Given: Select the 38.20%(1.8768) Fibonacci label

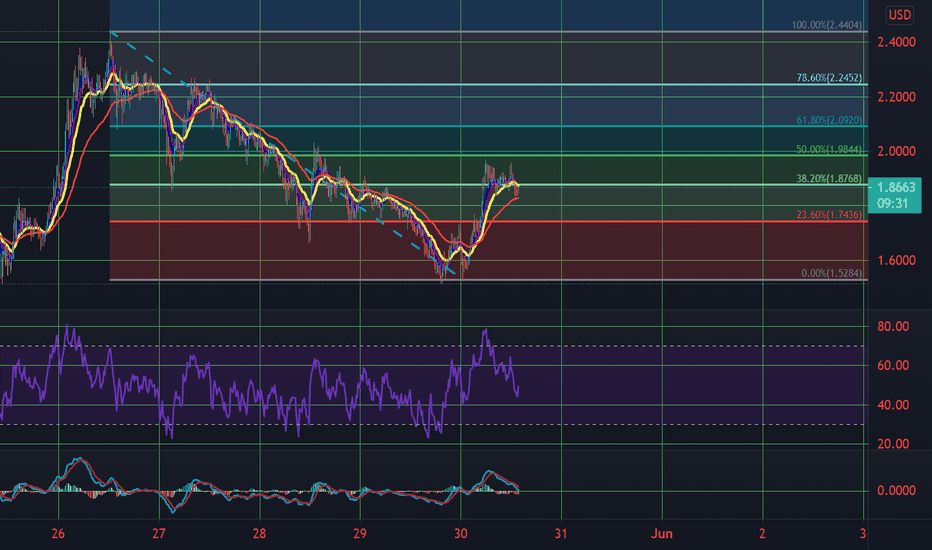Looking at the screenshot, I should pos(829,178).
